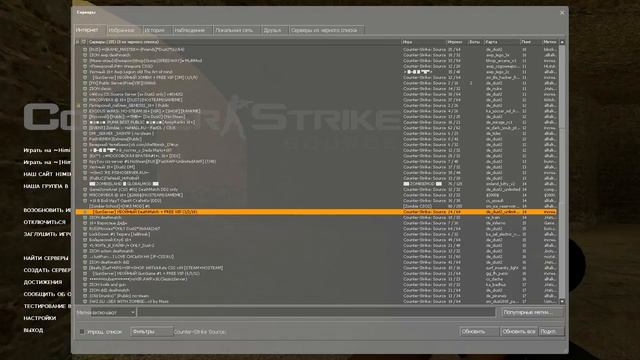Click НАША ГРУППА В menu entry
This screenshot has height=360, width=640.
coord(46,186)
